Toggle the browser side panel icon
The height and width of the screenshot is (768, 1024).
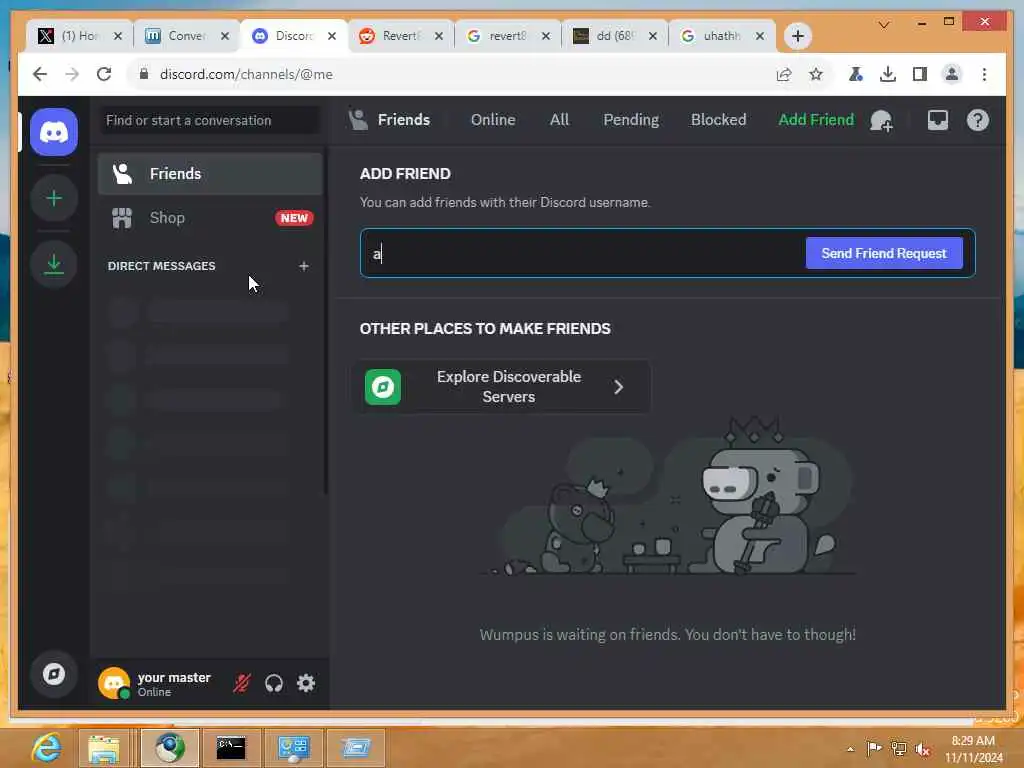920,74
